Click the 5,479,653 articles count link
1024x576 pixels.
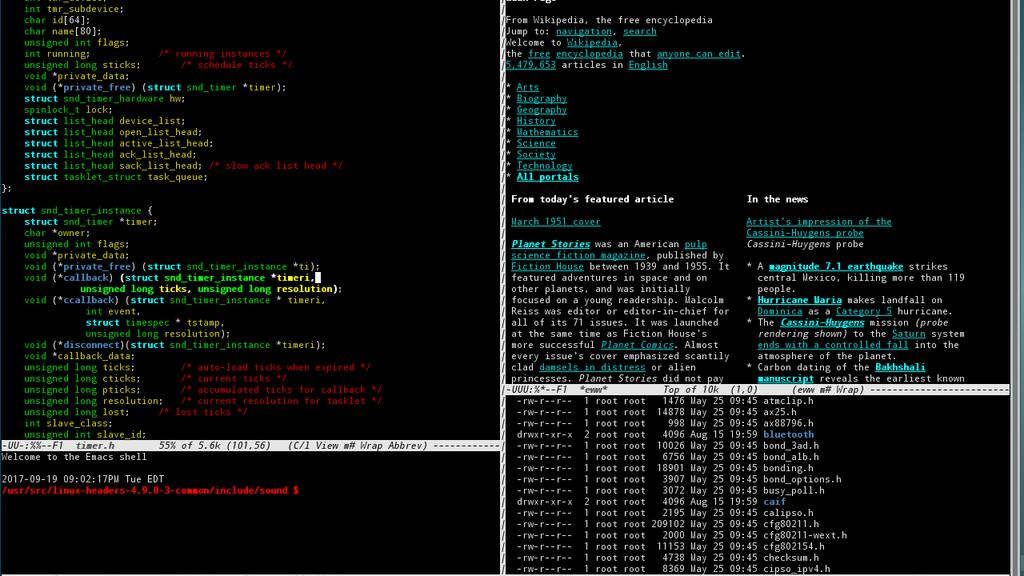[x=530, y=65]
